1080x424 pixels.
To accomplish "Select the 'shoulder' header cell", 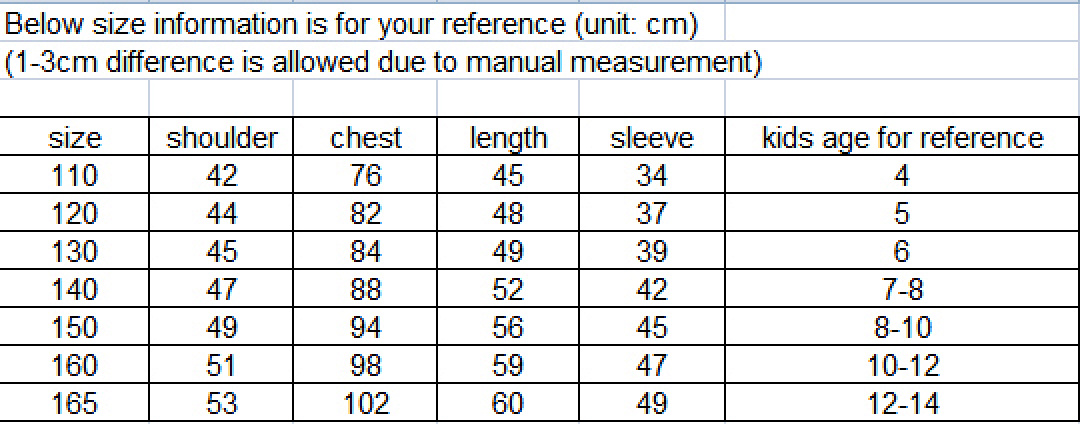I will 221,138.
